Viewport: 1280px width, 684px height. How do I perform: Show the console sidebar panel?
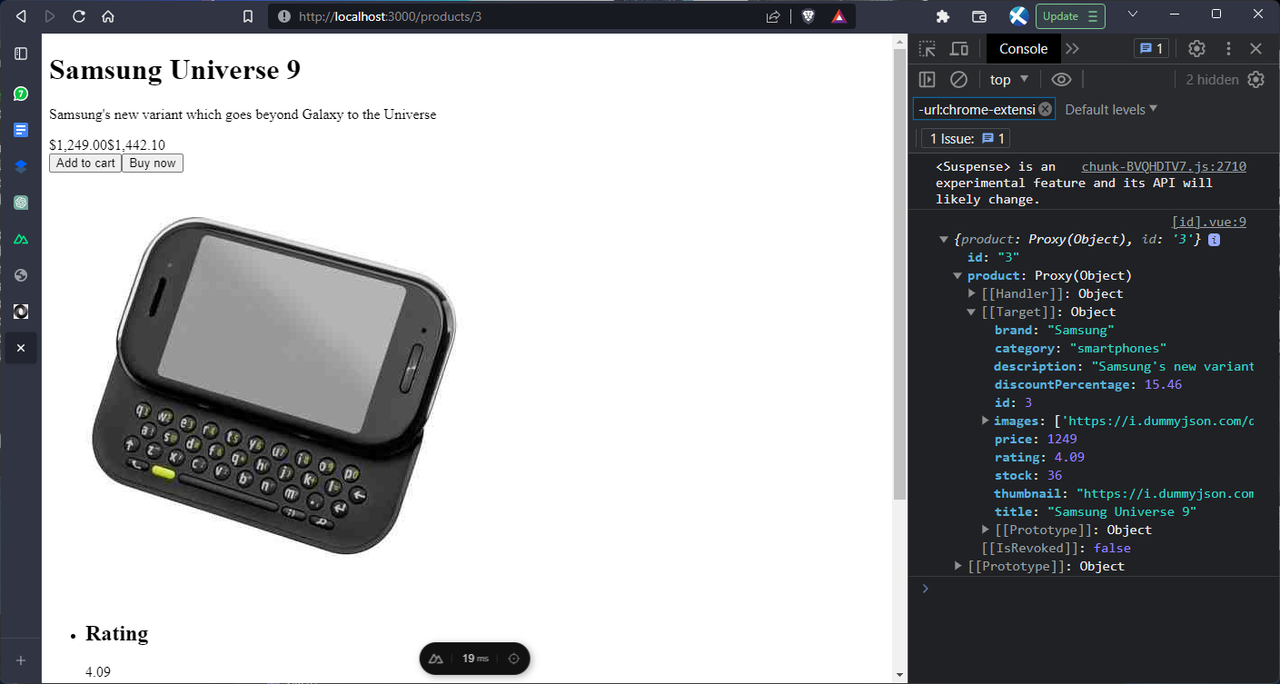[x=926, y=79]
